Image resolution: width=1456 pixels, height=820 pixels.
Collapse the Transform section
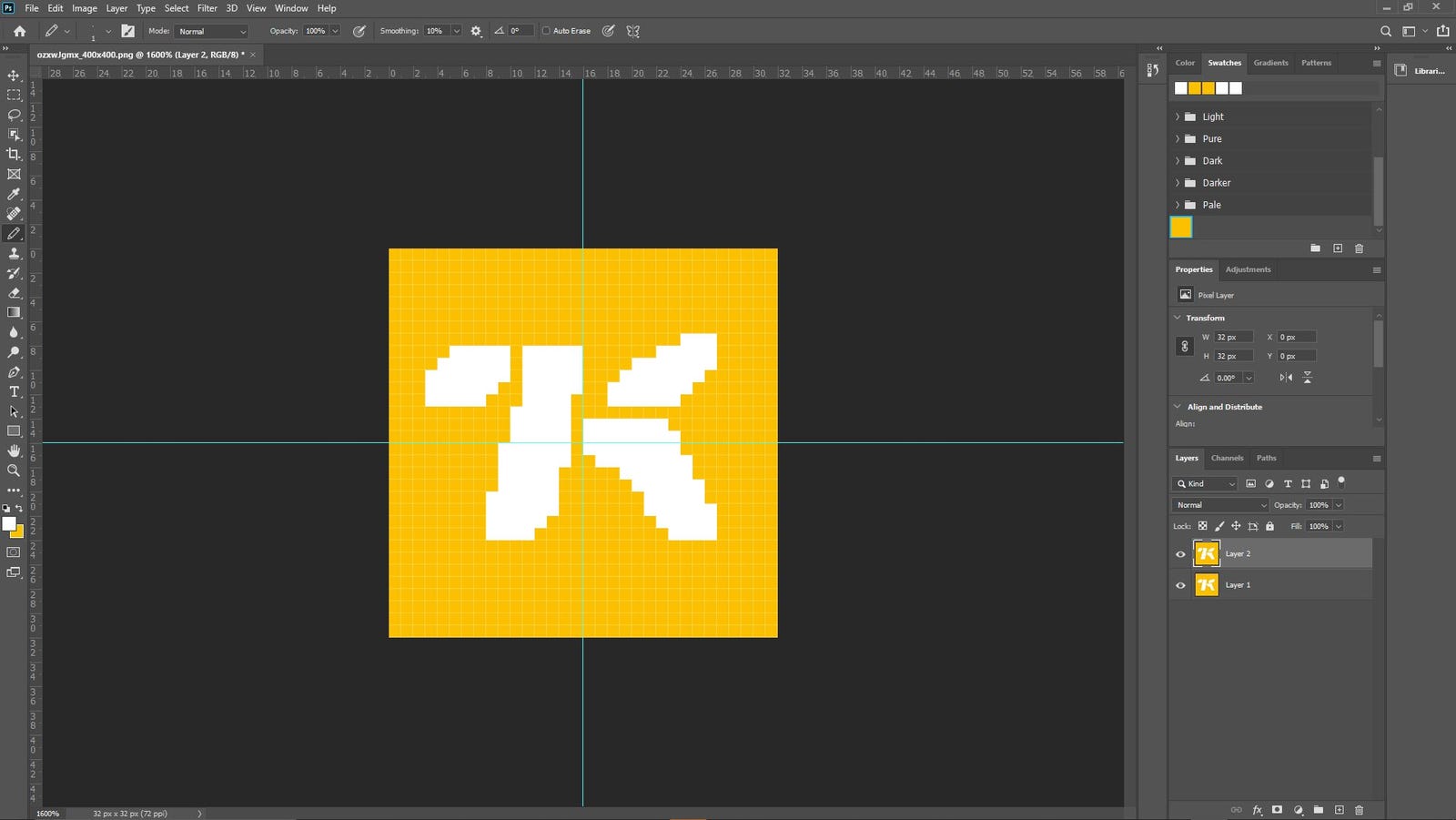pos(1178,318)
